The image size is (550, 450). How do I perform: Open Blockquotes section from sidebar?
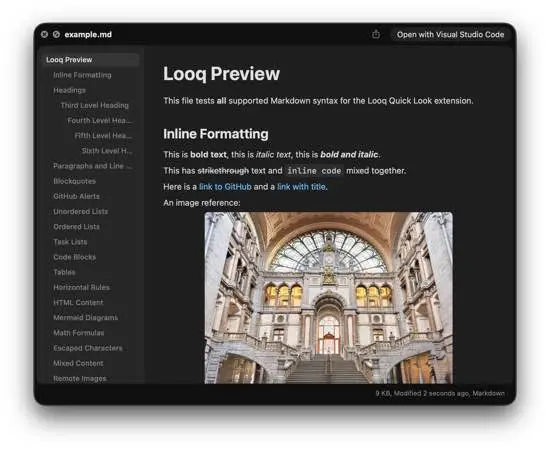click(x=74, y=181)
